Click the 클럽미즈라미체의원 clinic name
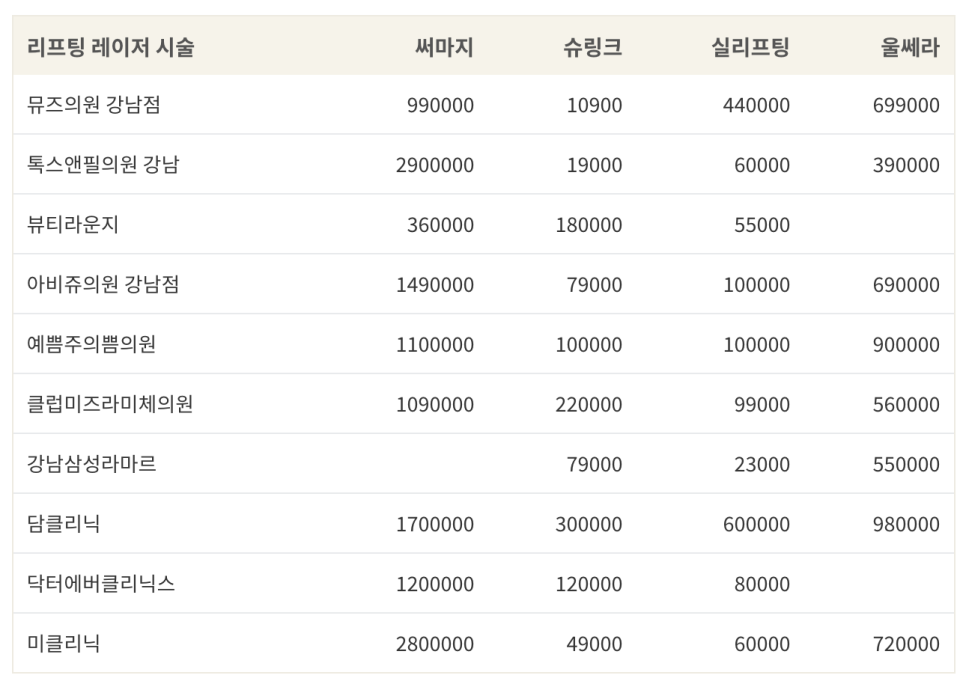 pyautogui.click(x=110, y=404)
